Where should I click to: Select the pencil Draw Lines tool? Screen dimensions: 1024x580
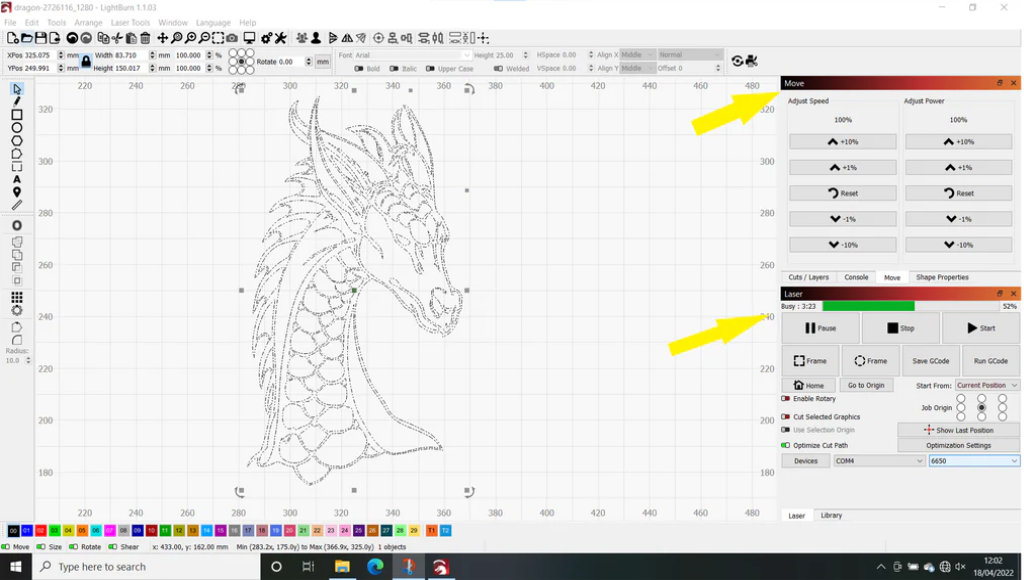17,101
